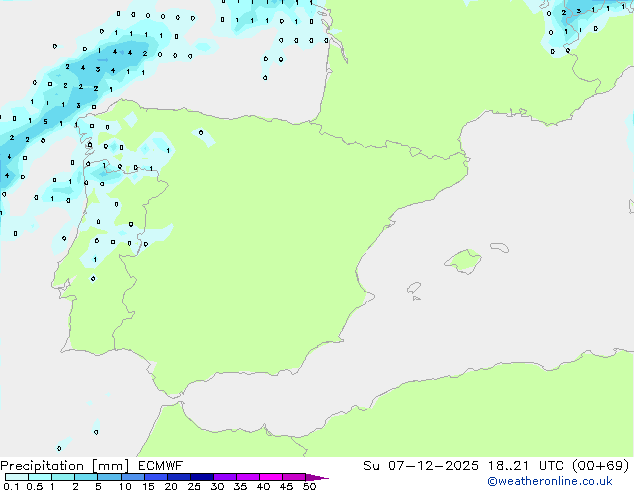Click the legend scale label '25'
This screenshot has height=490, width=634.
tap(194, 486)
